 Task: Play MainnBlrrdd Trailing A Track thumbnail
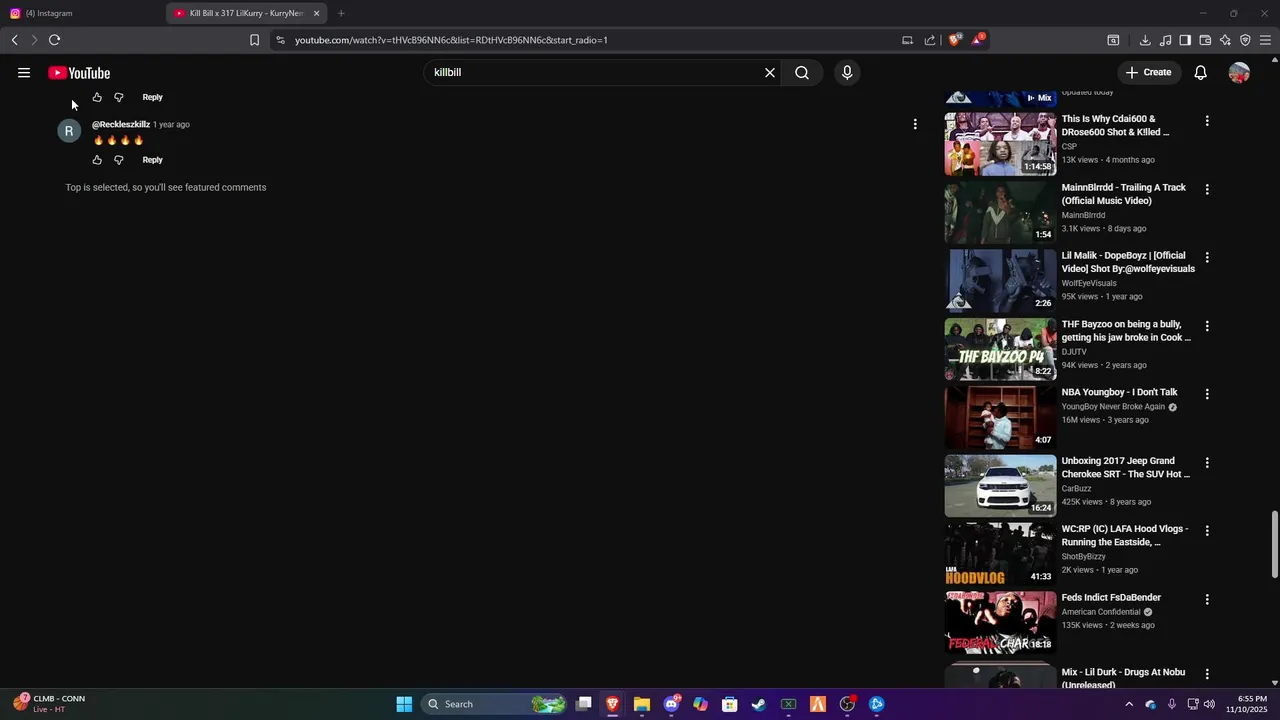[1000, 212]
